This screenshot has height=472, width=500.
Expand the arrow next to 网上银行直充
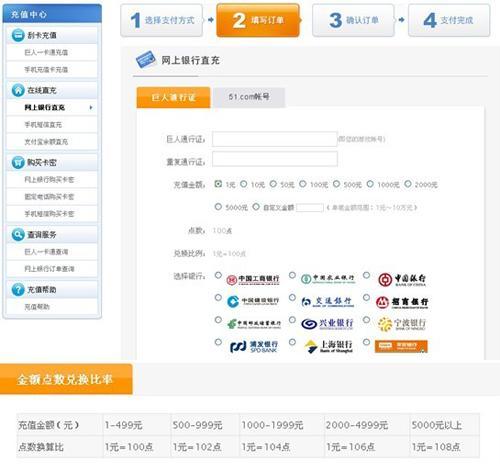coord(91,107)
